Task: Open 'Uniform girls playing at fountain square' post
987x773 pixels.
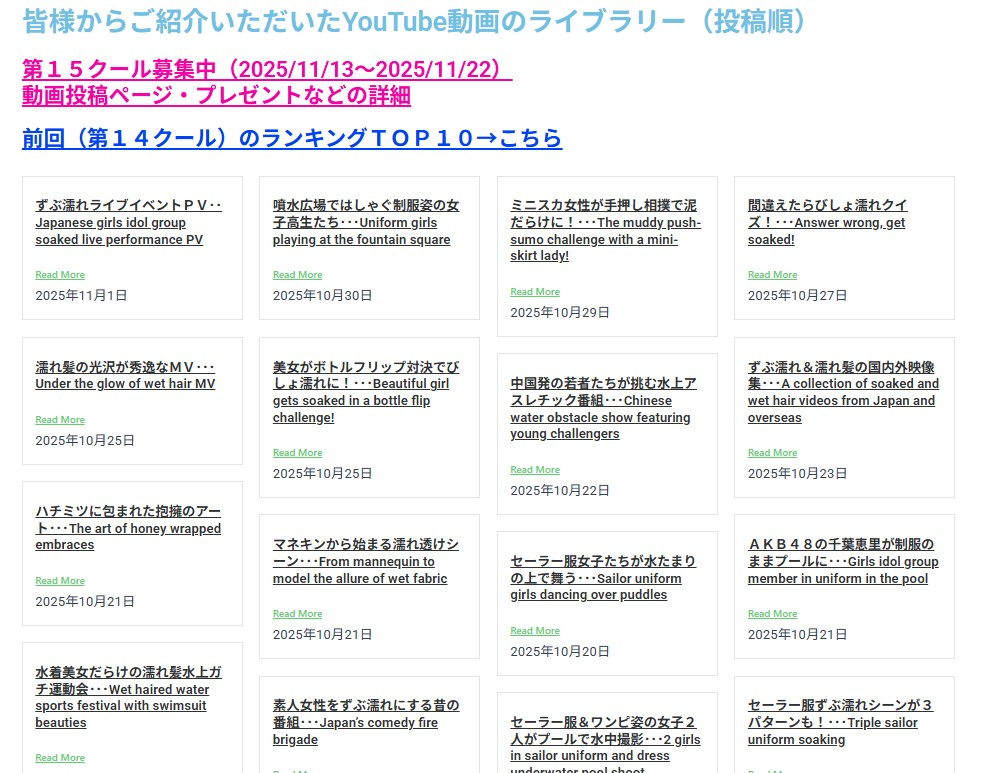Action: [x=365, y=222]
